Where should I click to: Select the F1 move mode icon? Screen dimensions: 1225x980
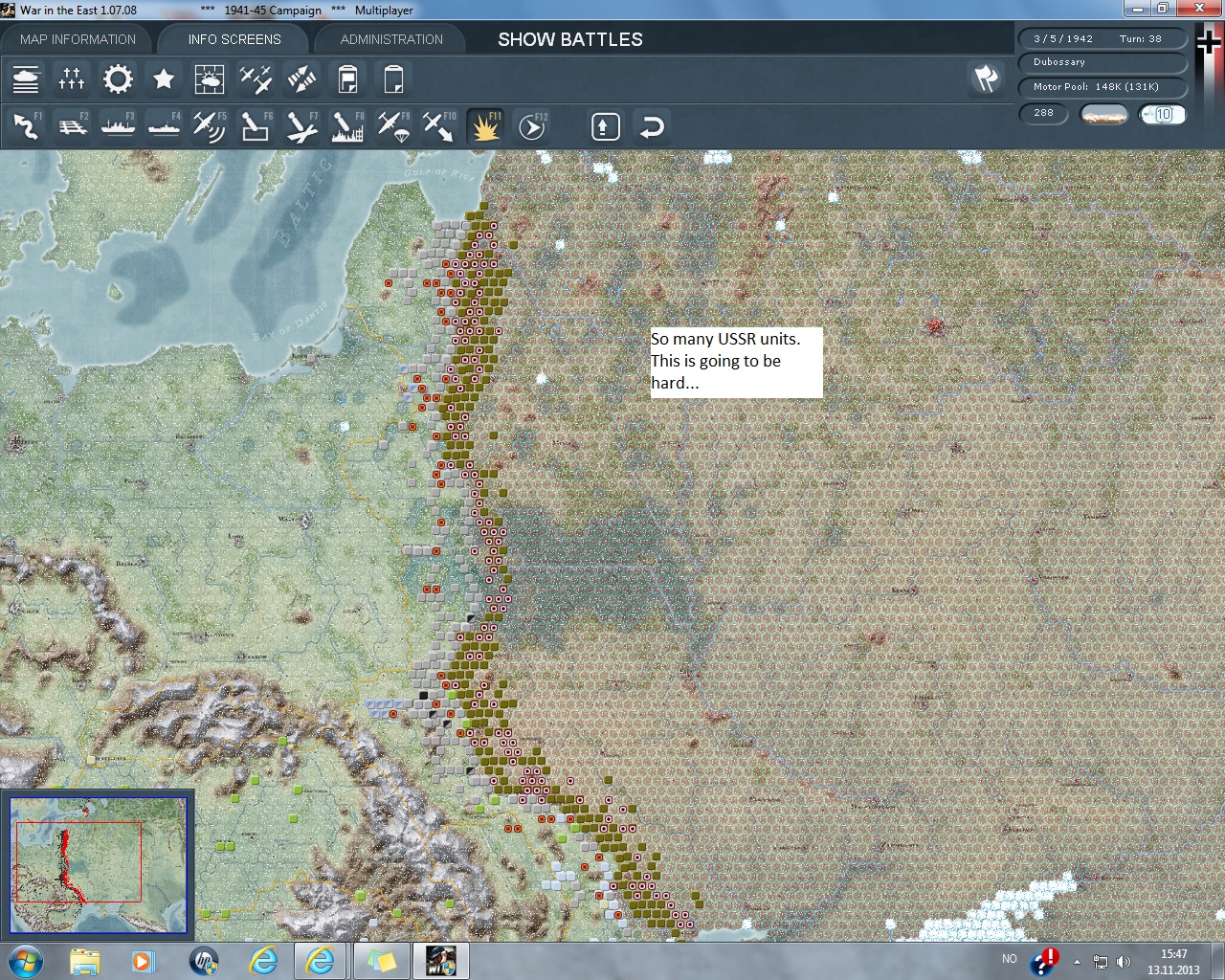pyautogui.click(x=26, y=126)
